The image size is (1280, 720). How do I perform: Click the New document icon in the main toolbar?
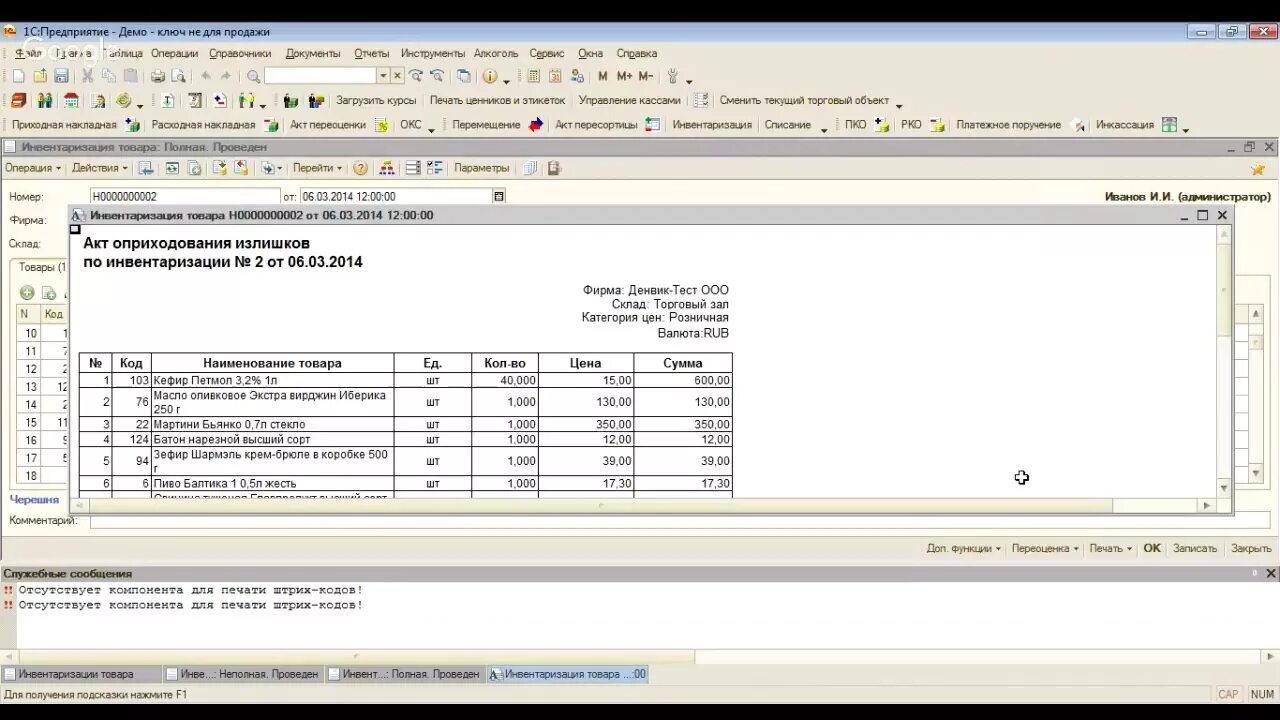point(18,76)
